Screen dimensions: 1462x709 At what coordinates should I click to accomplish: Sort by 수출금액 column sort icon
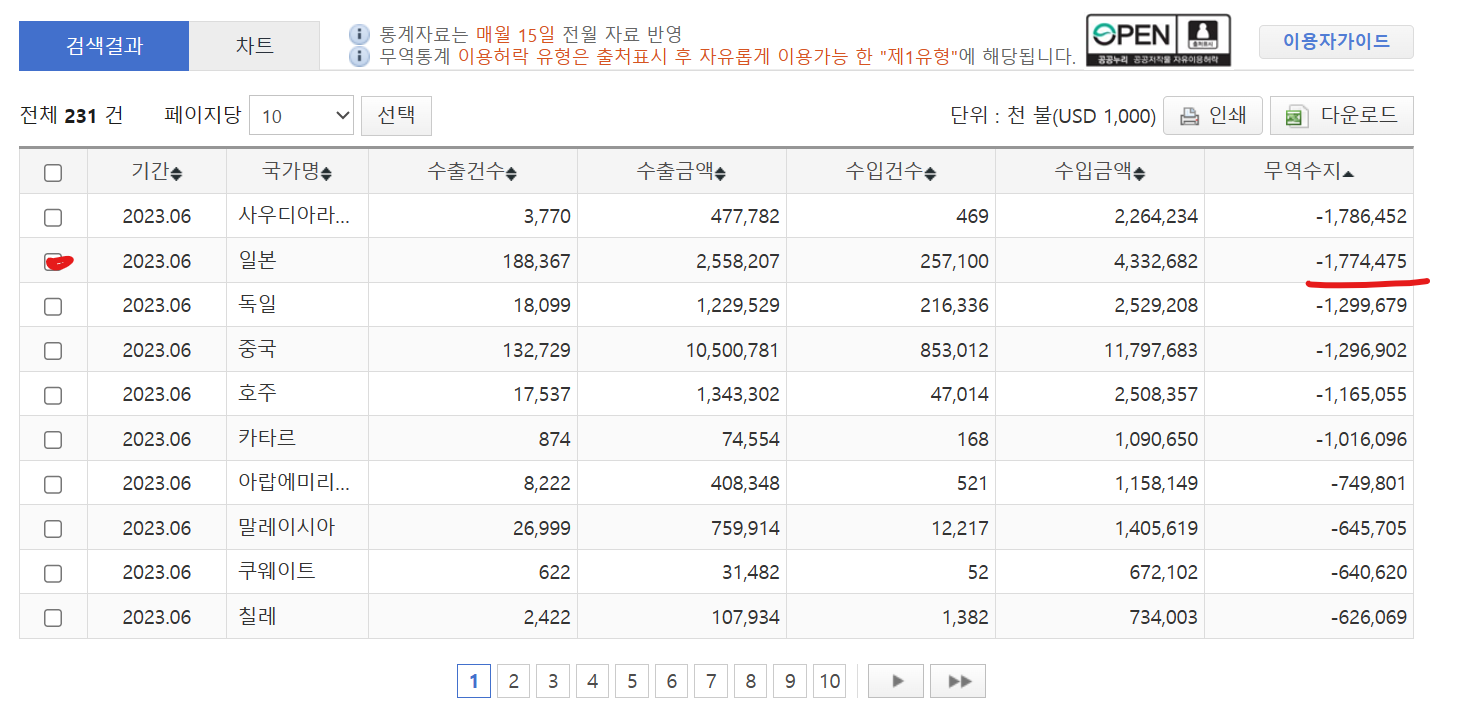pyautogui.click(x=720, y=174)
